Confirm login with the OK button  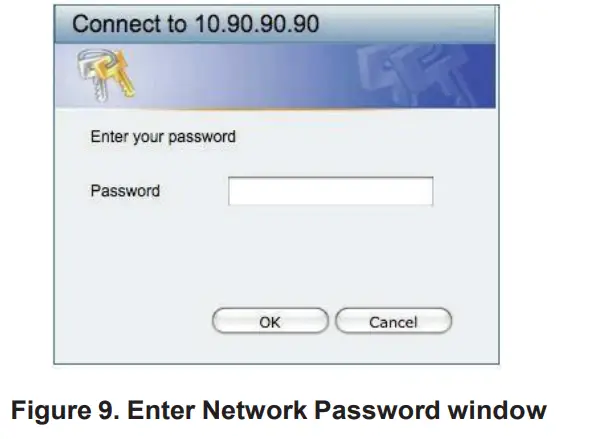click(x=270, y=321)
